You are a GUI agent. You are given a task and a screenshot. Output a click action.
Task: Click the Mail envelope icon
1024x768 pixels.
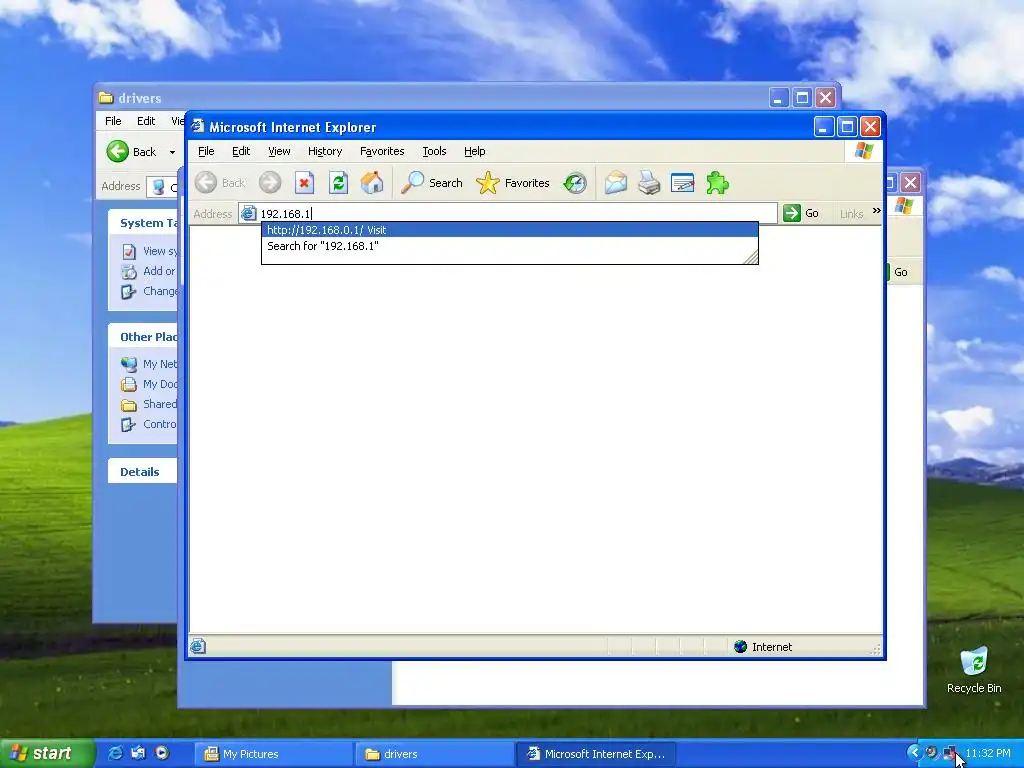pyautogui.click(x=615, y=183)
